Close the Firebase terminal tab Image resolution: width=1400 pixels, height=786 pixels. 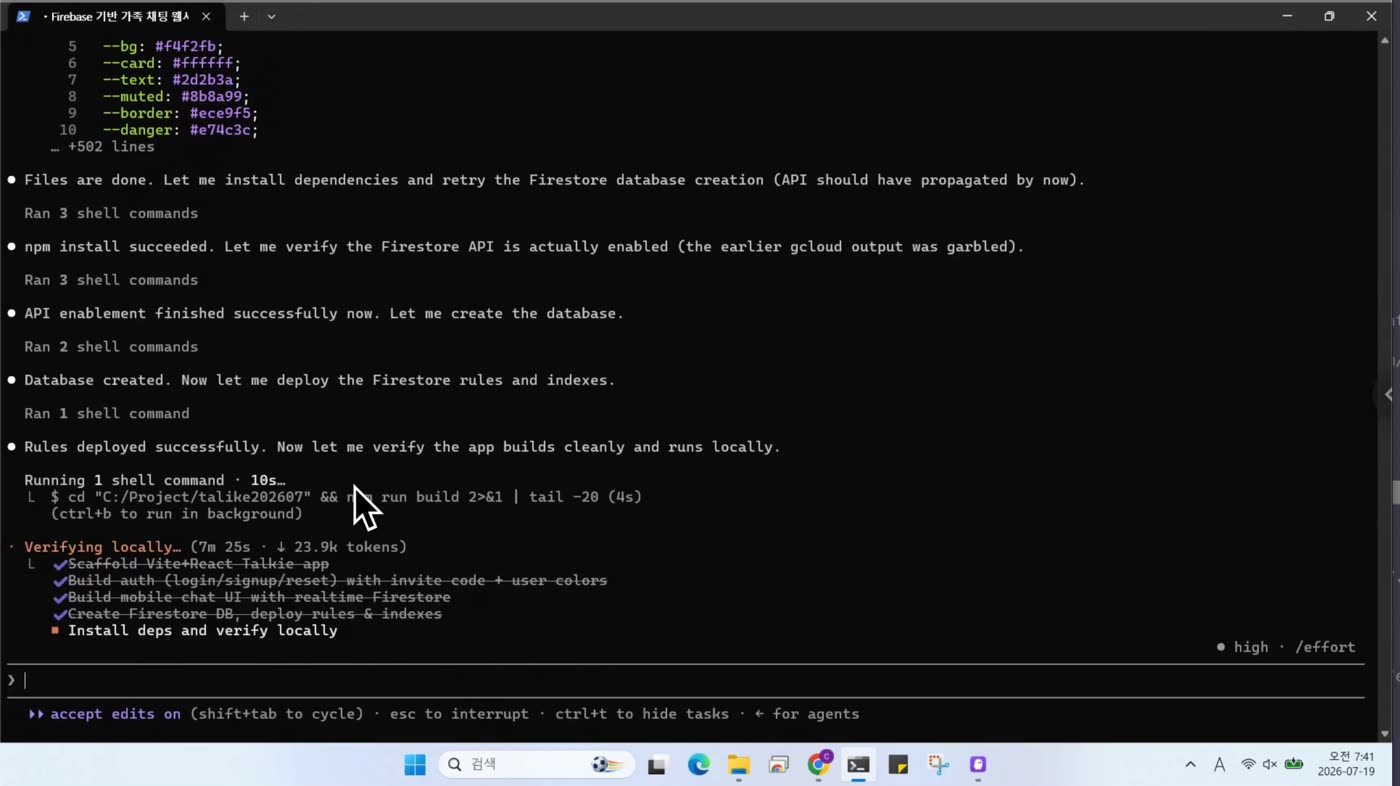click(206, 17)
